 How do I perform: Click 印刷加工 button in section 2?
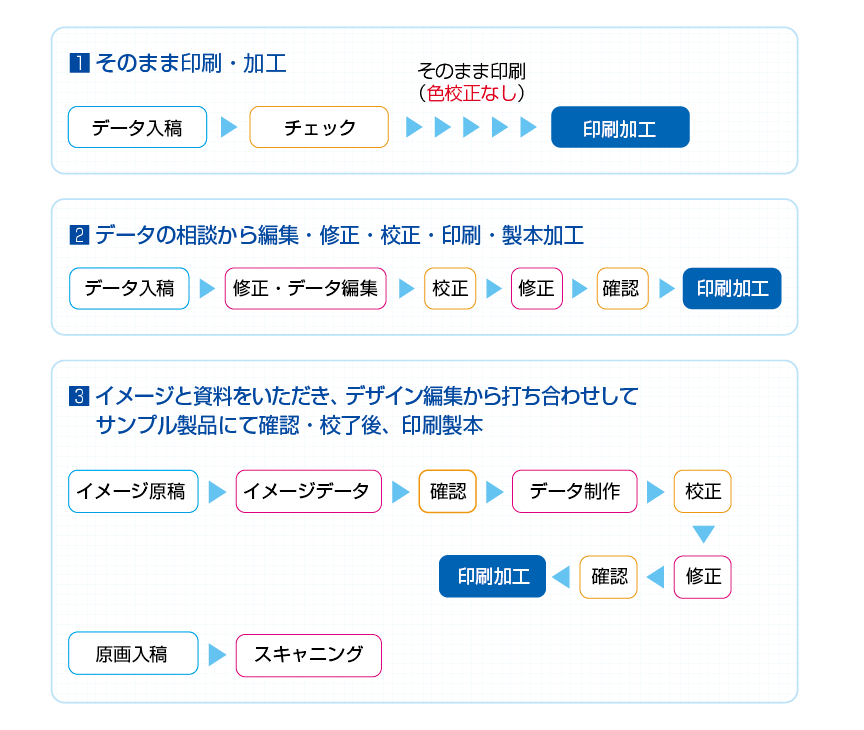tap(732, 288)
